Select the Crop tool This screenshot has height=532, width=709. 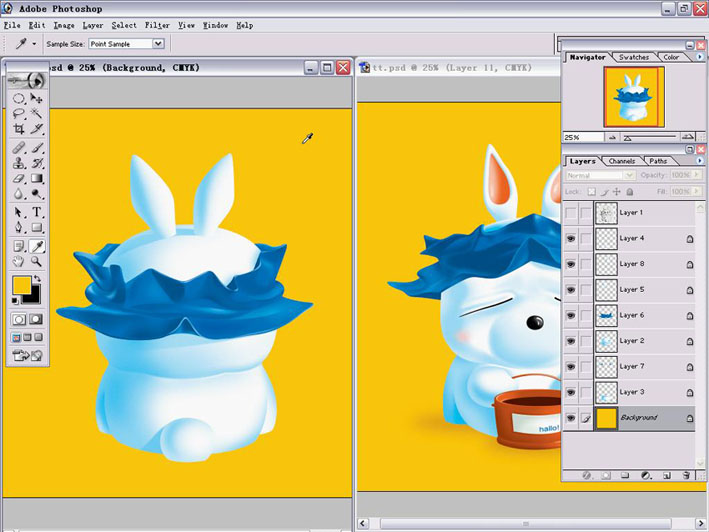point(19,129)
